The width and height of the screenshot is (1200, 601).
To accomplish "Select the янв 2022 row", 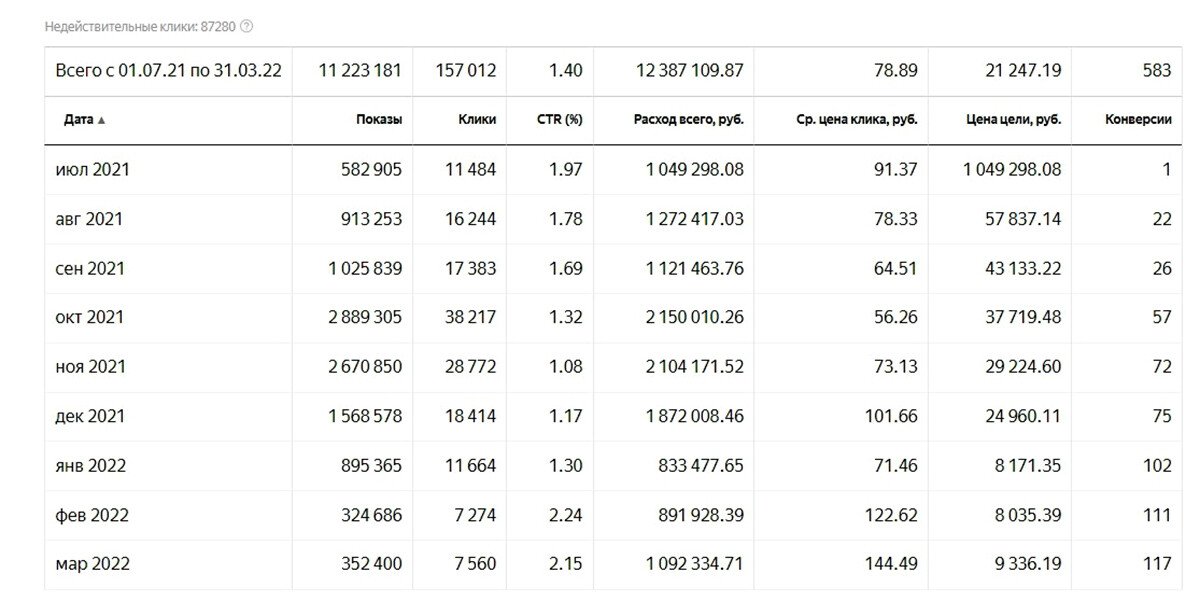I will (90, 466).
